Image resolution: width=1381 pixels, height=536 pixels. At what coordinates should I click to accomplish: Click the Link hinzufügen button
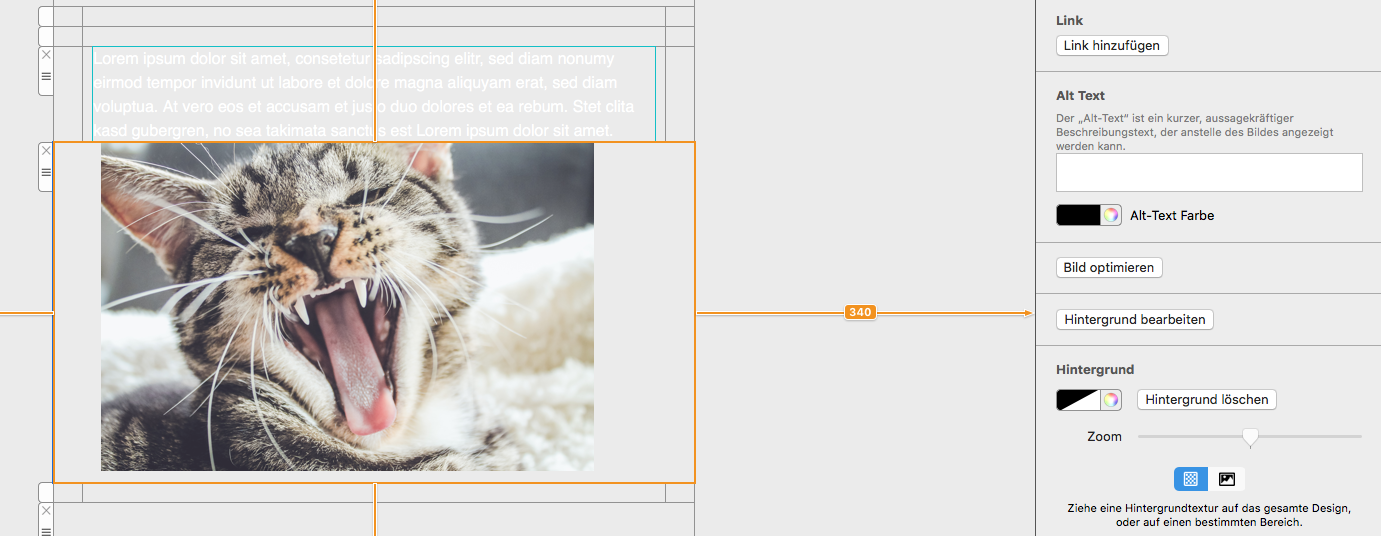(1112, 46)
